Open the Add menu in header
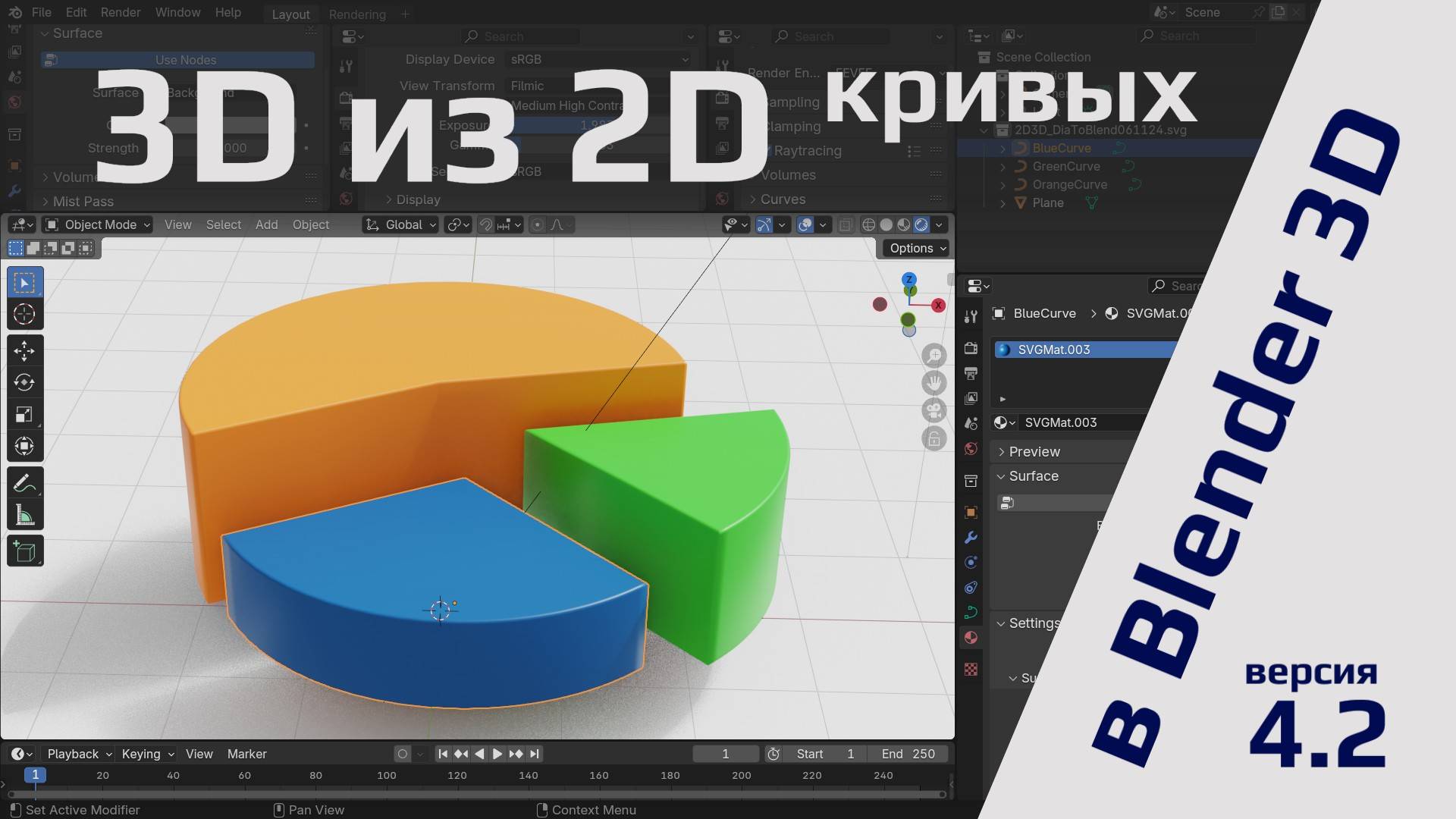The image size is (1456, 819). coord(265,224)
